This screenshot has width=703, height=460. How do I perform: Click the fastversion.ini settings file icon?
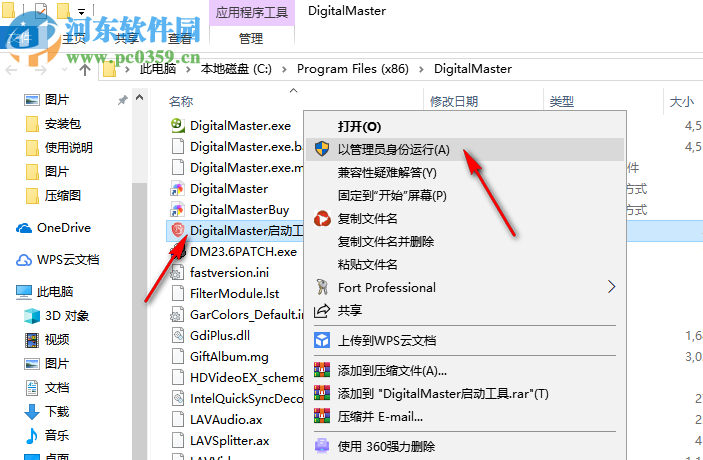pyautogui.click(x=178, y=273)
